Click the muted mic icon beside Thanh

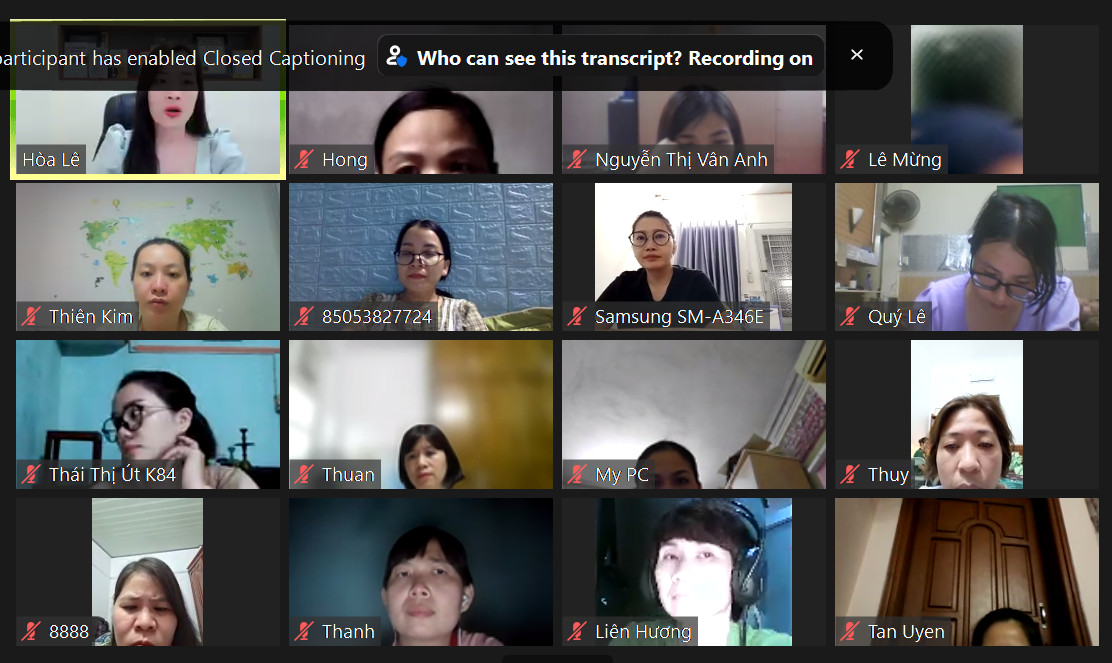(304, 631)
